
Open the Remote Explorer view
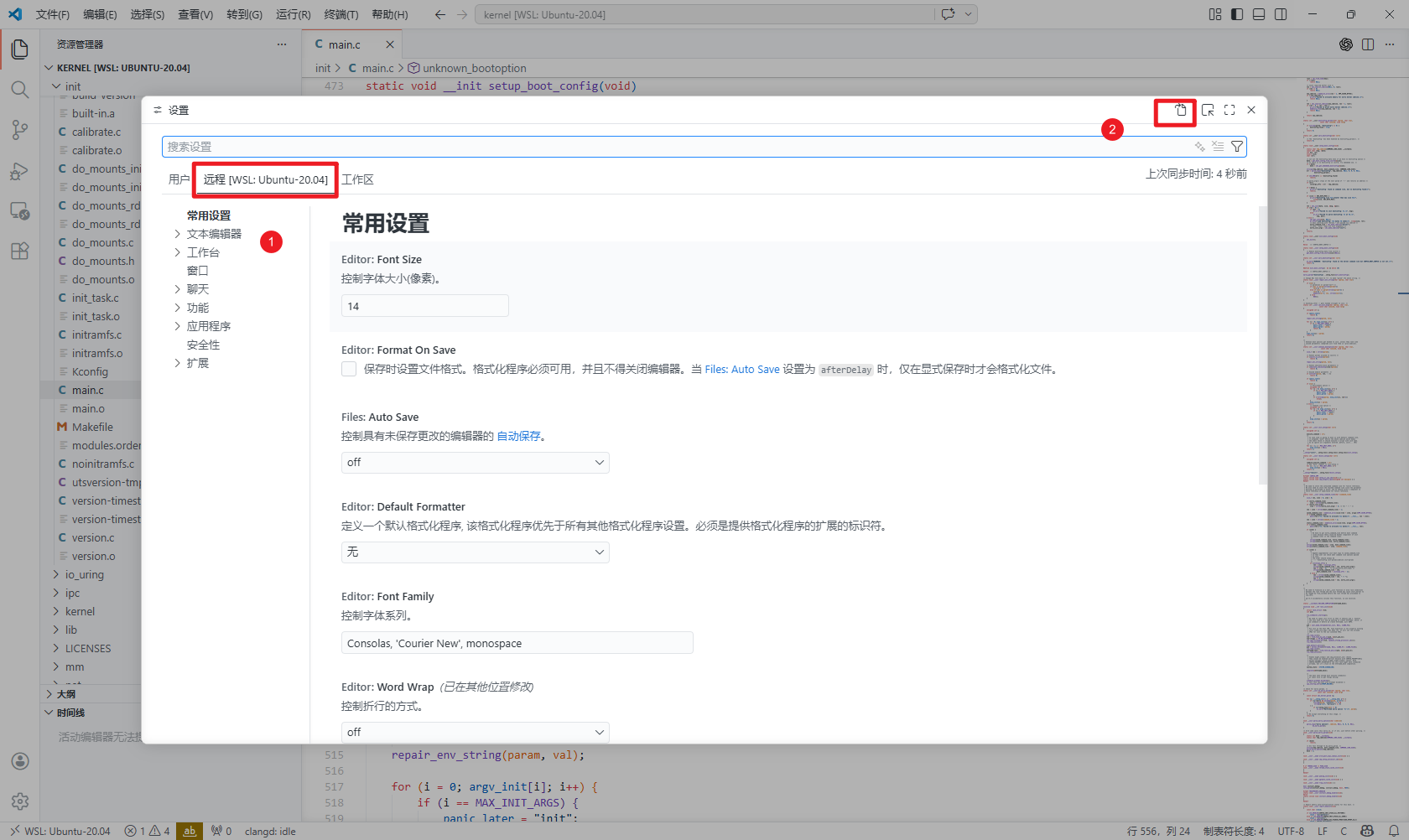click(x=20, y=211)
